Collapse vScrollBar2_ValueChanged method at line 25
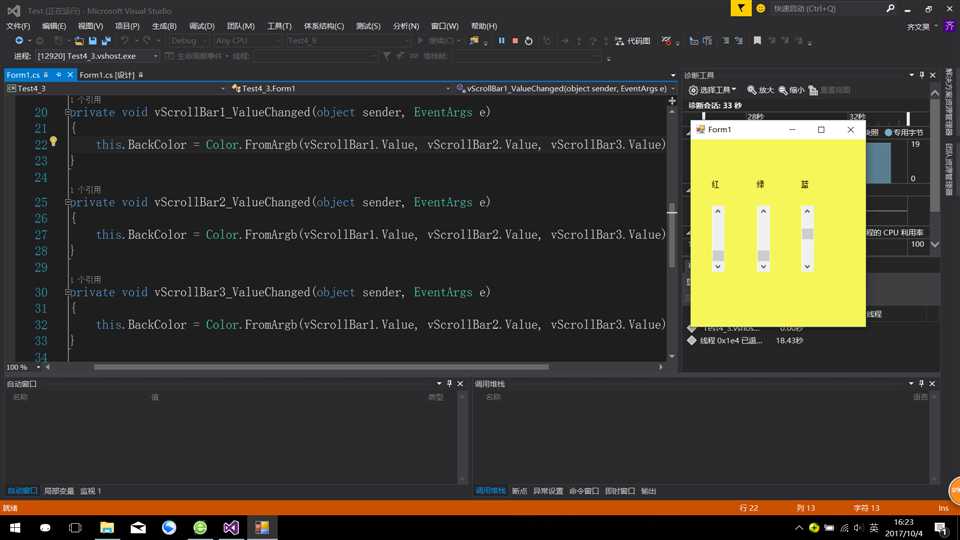This screenshot has height=540, width=960. click(68, 202)
